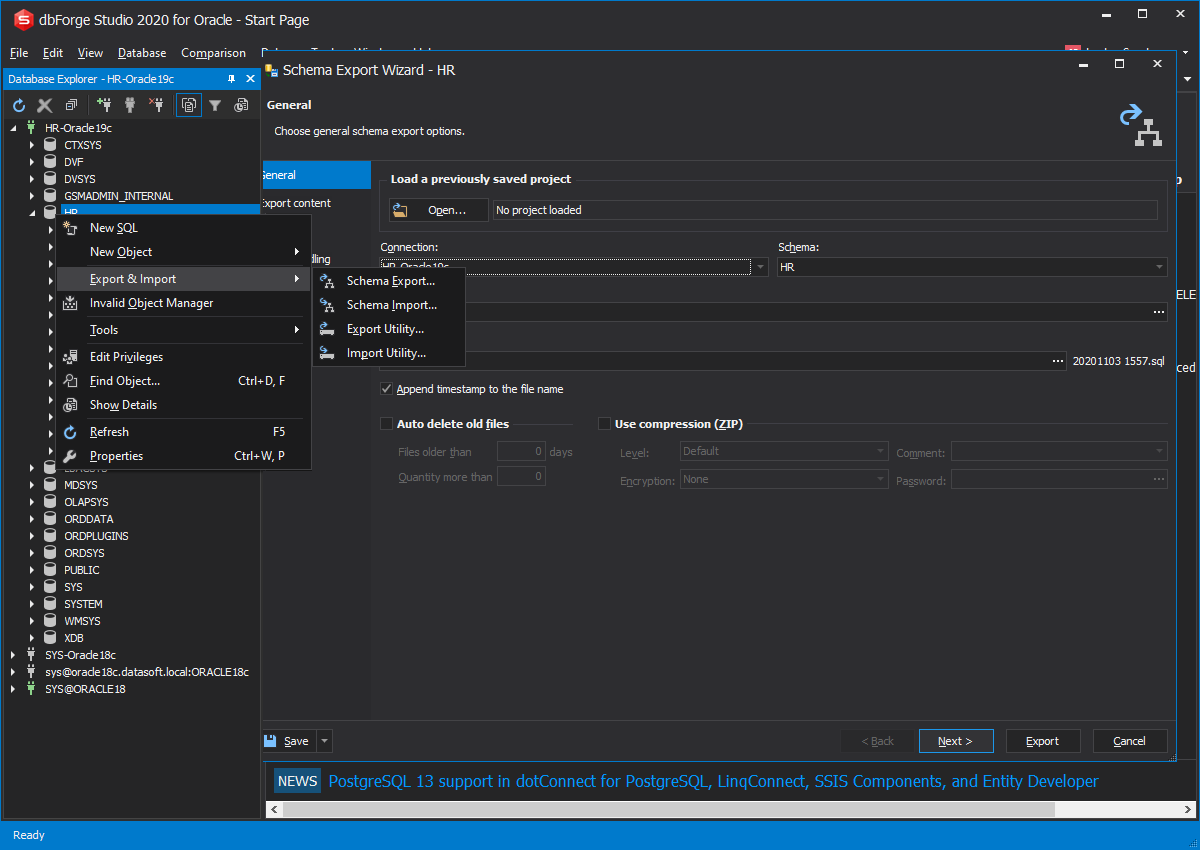
Task: Click the Properties wrench icon in context menu
Action: click(x=70, y=456)
